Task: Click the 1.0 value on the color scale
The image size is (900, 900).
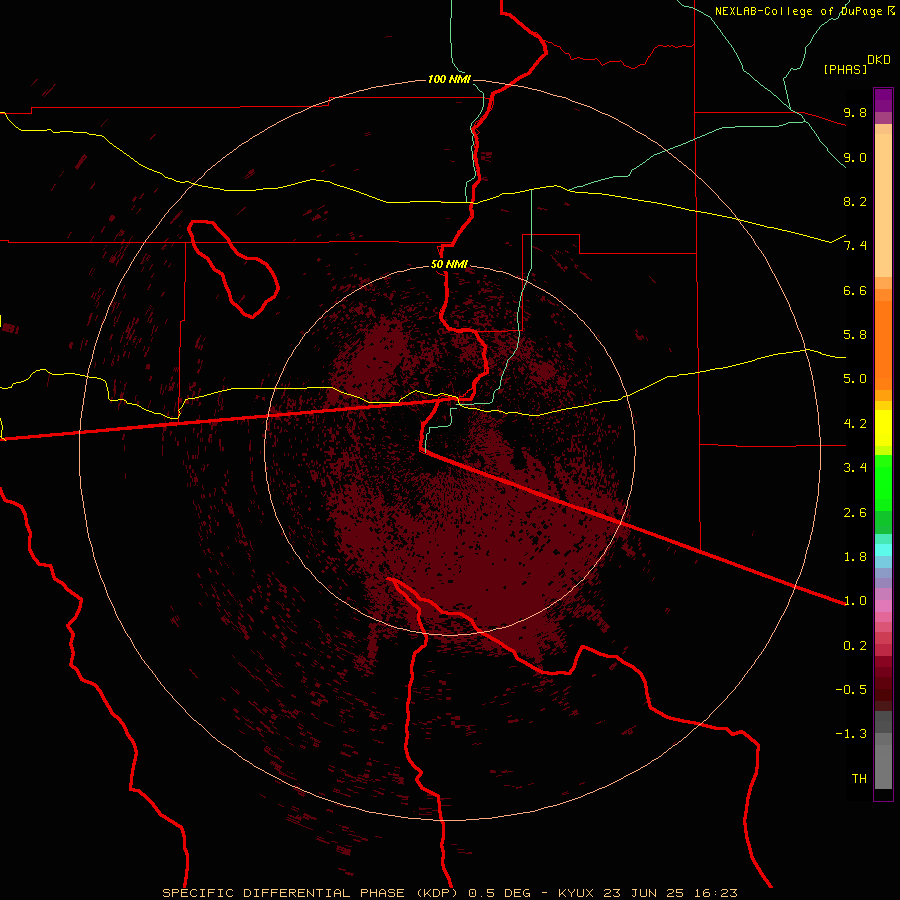Action: click(x=855, y=601)
